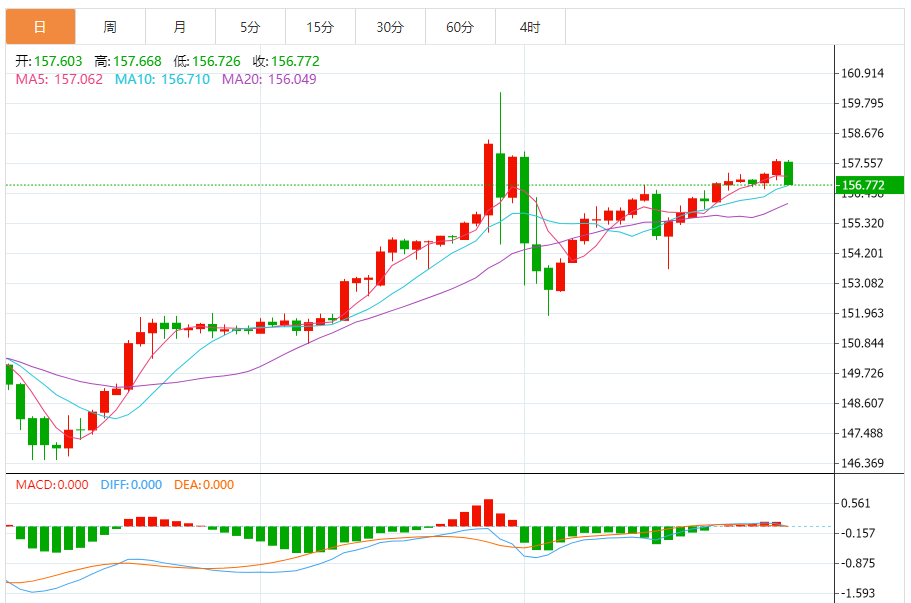
Task: Select the 日 (daily) timeframe tab
Action: point(40,27)
